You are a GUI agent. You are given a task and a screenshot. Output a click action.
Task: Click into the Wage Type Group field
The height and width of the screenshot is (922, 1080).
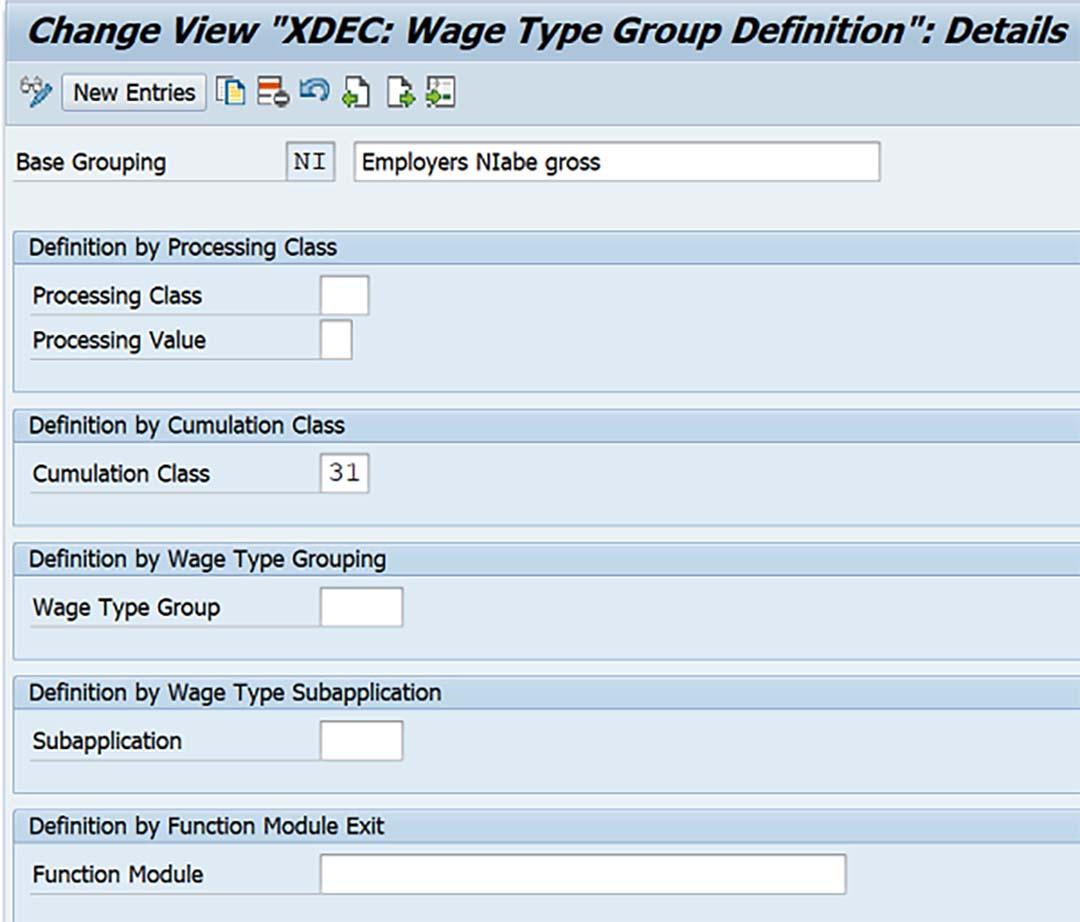pos(362,607)
